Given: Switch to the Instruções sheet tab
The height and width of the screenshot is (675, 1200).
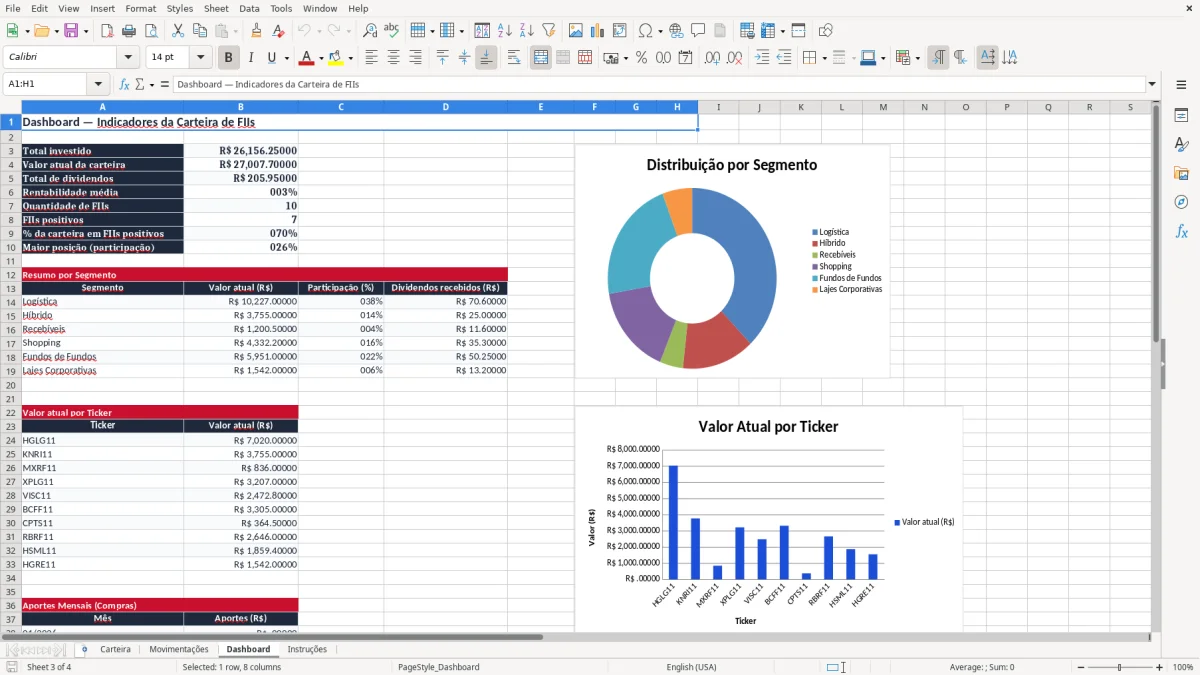Looking at the screenshot, I should click(307, 649).
